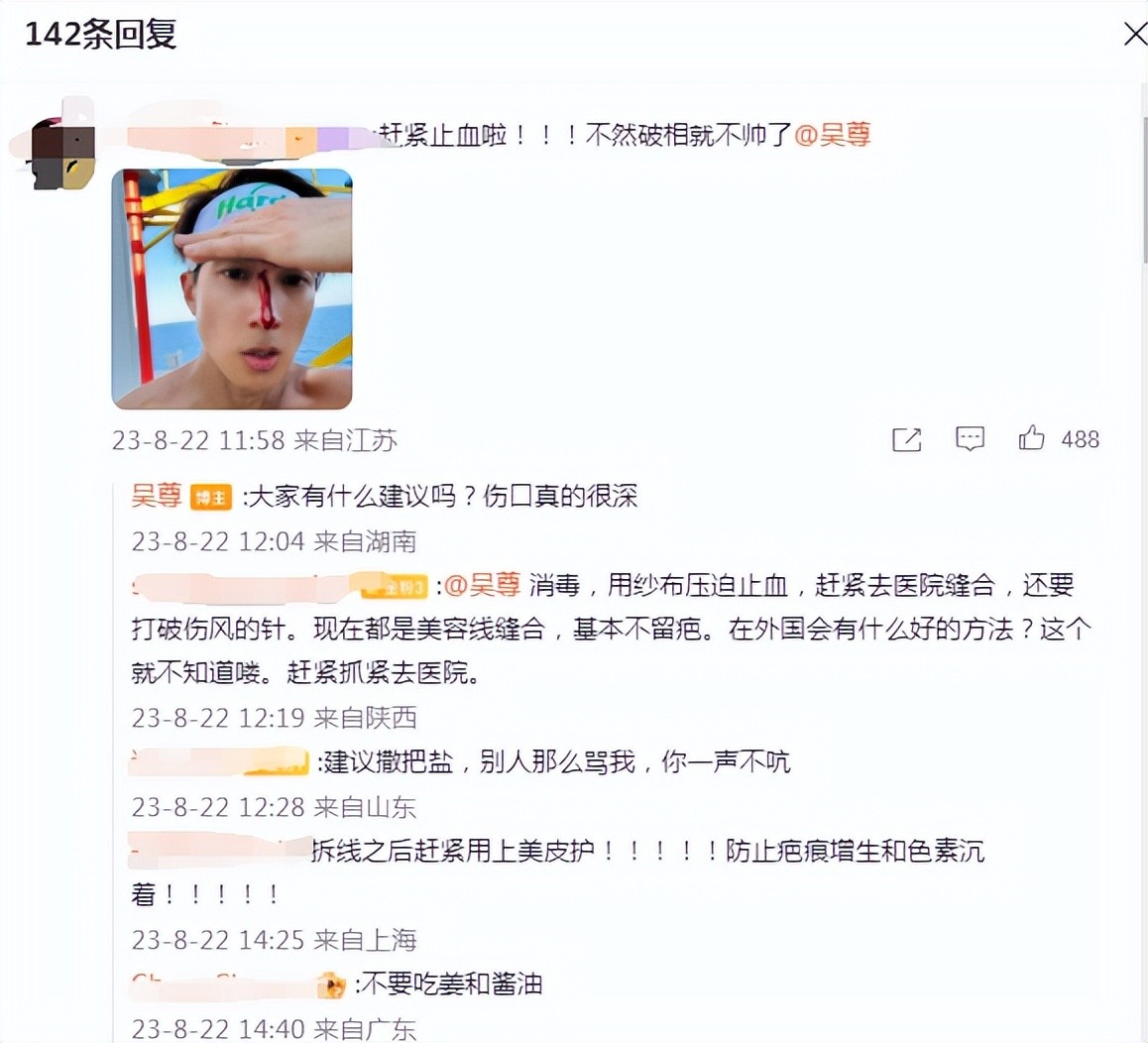The height and width of the screenshot is (1043, 1148).
Task: Close the 142条回复 replies panel
Action: (x=1134, y=34)
